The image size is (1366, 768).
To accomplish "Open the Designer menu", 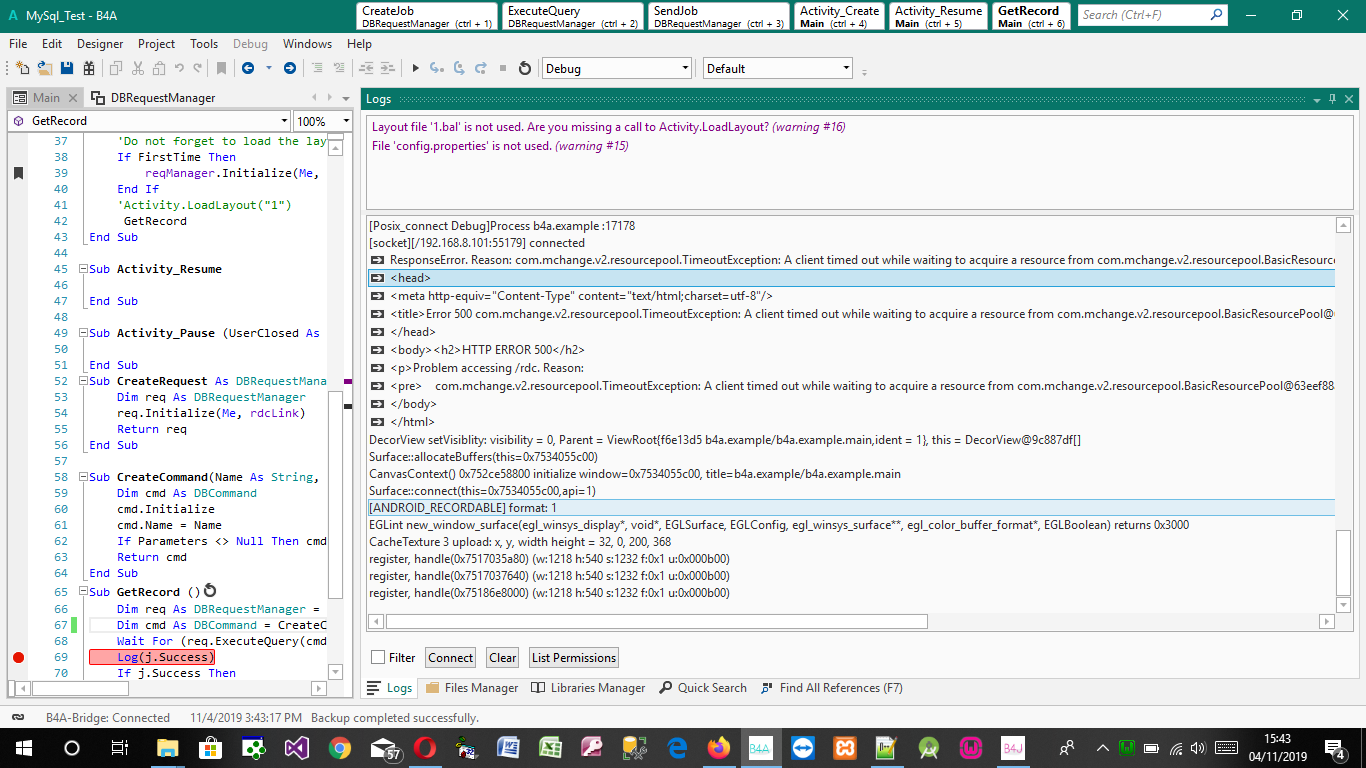I will (x=100, y=43).
